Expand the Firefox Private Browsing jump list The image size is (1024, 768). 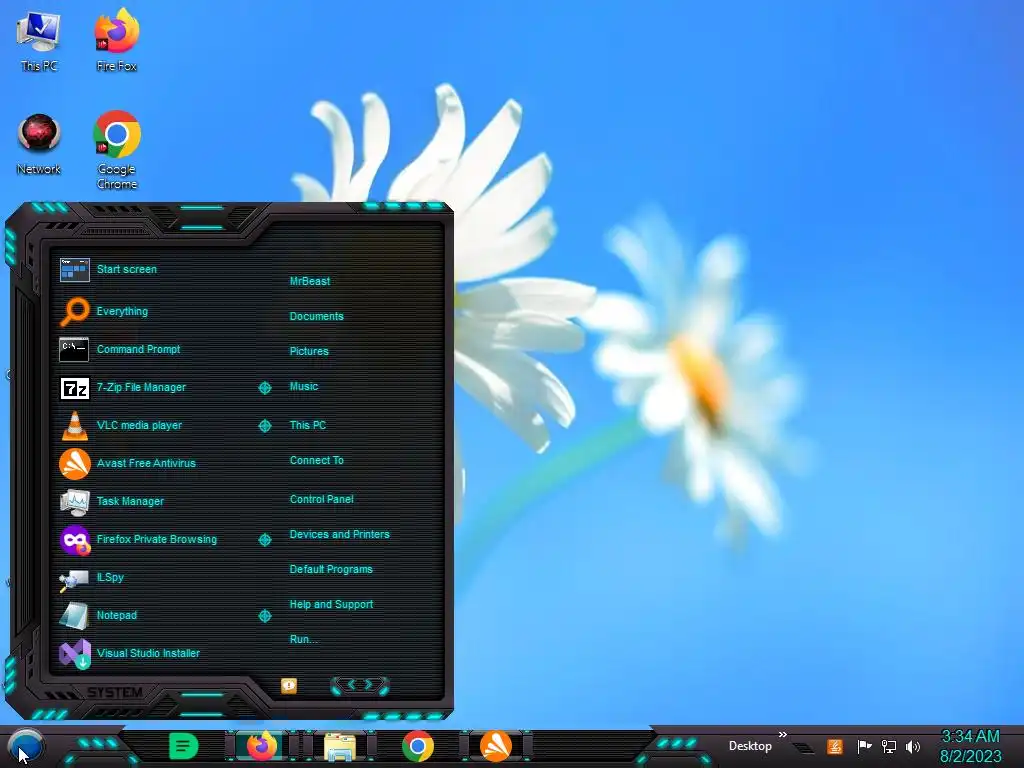[x=264, y=540]
